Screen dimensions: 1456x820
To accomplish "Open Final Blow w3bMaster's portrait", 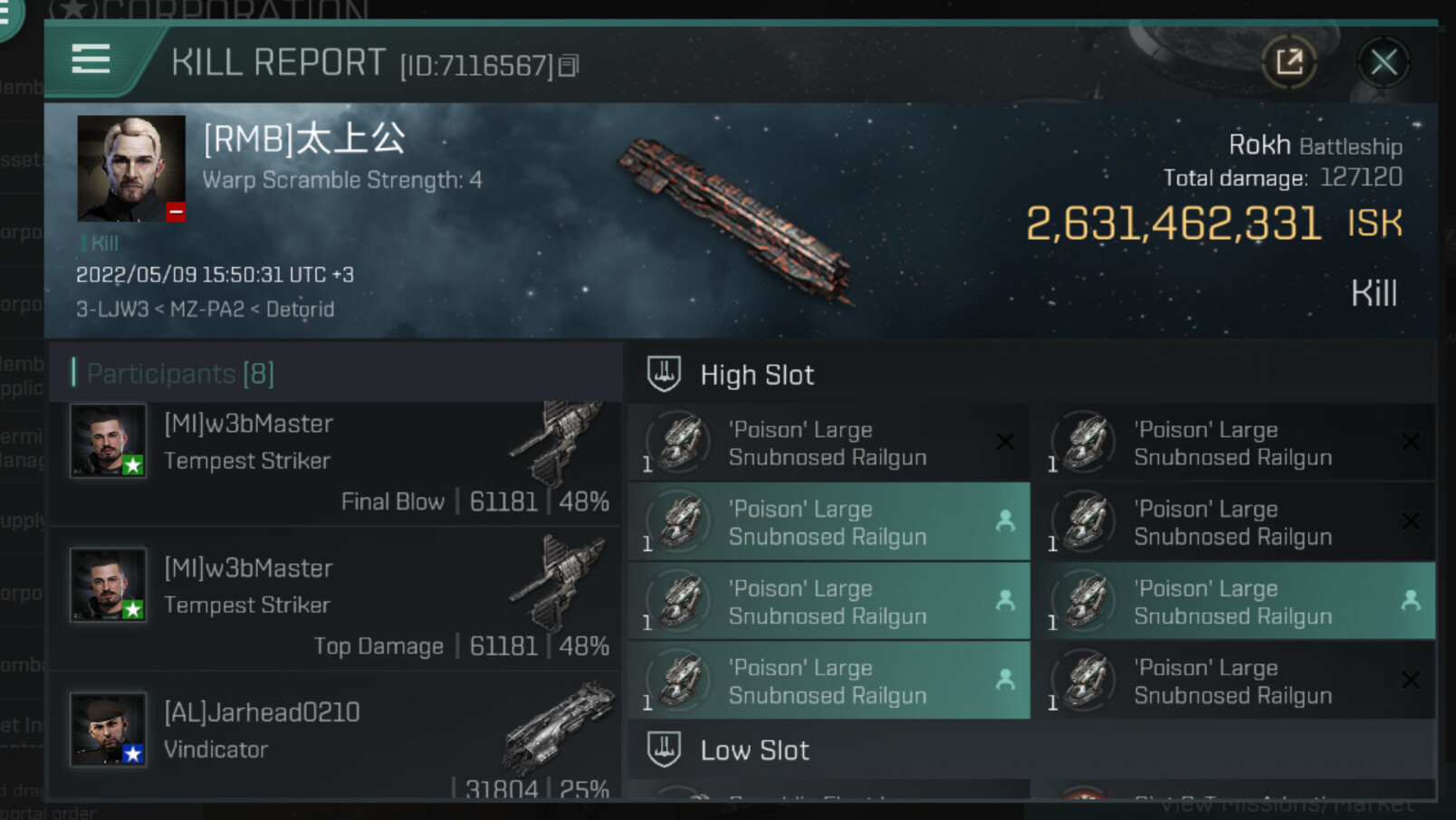I will pyautogui.click(x=108, y=441).
